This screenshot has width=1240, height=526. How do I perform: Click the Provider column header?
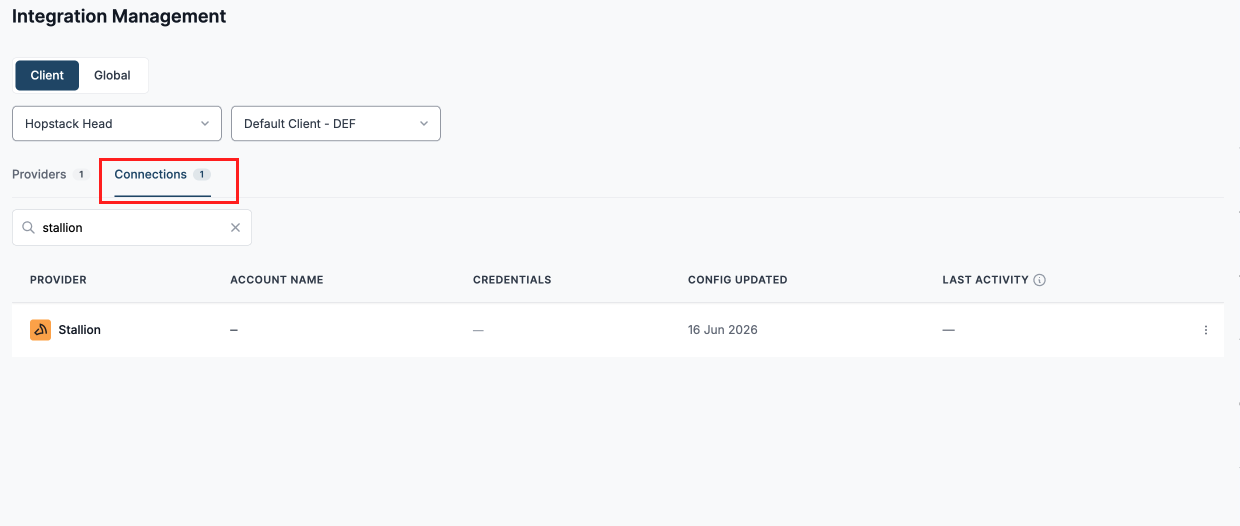[58, 280]
